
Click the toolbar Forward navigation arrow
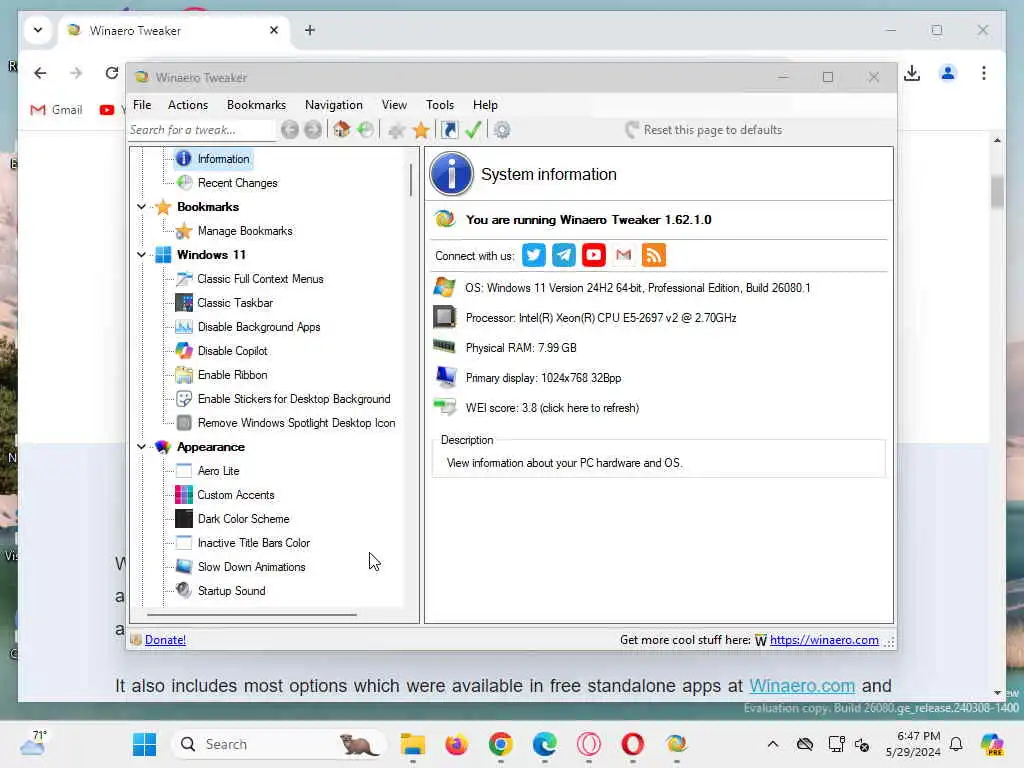(x=313, y=130)
